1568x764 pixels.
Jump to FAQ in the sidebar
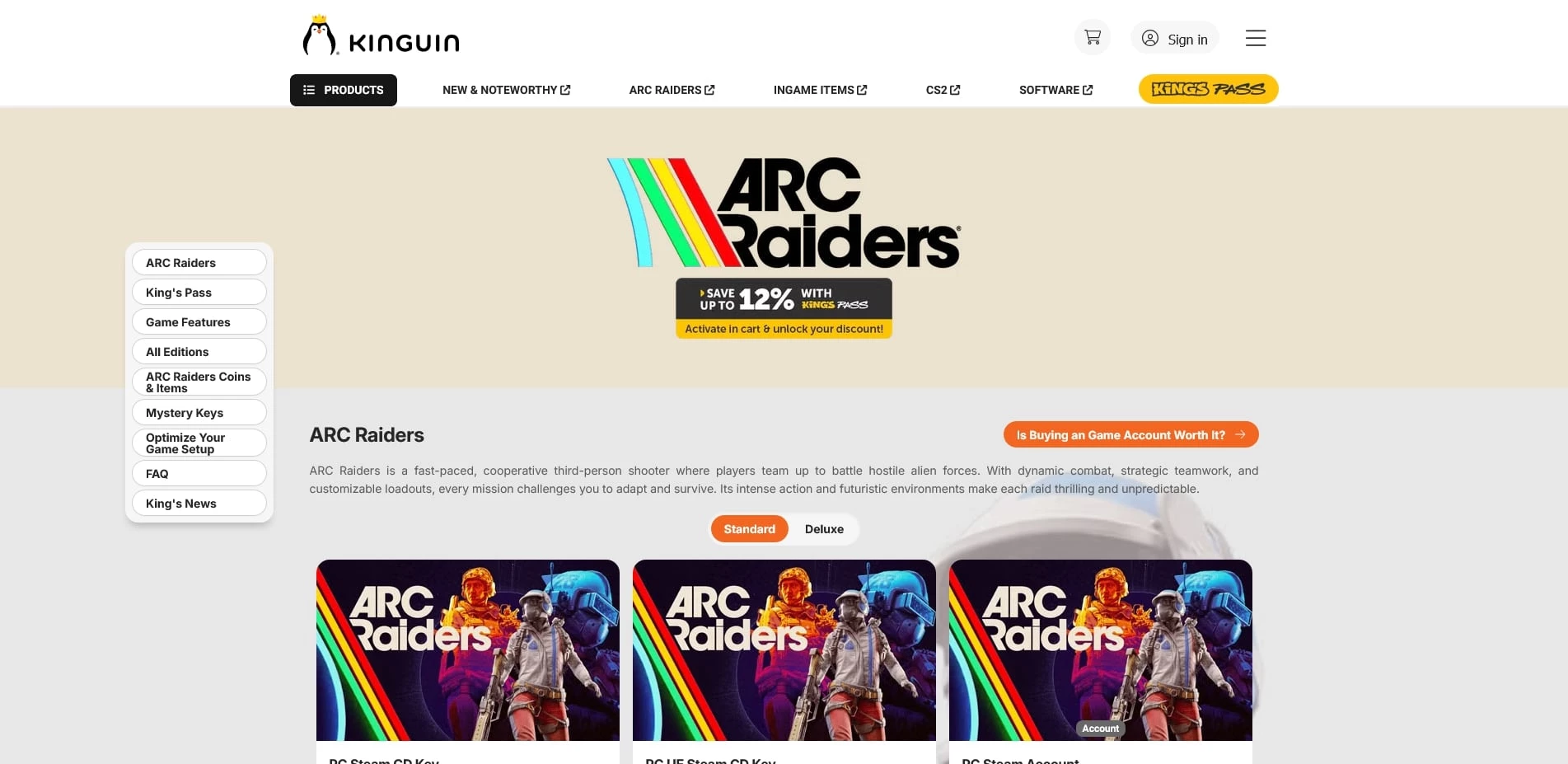pos(199,473)
